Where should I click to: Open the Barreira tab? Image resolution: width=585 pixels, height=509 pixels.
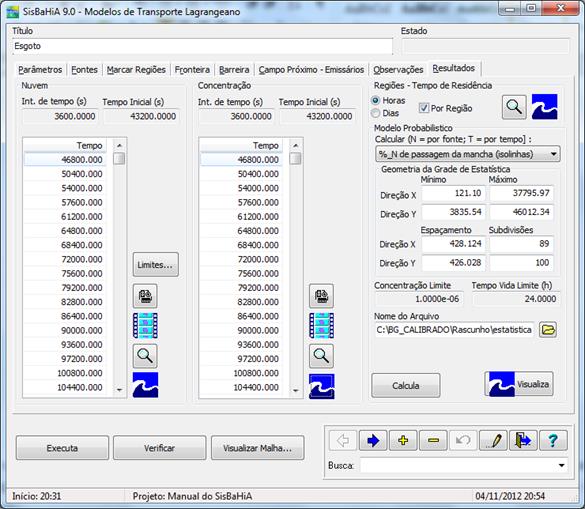pyautogui.click(x=234, y=70)
